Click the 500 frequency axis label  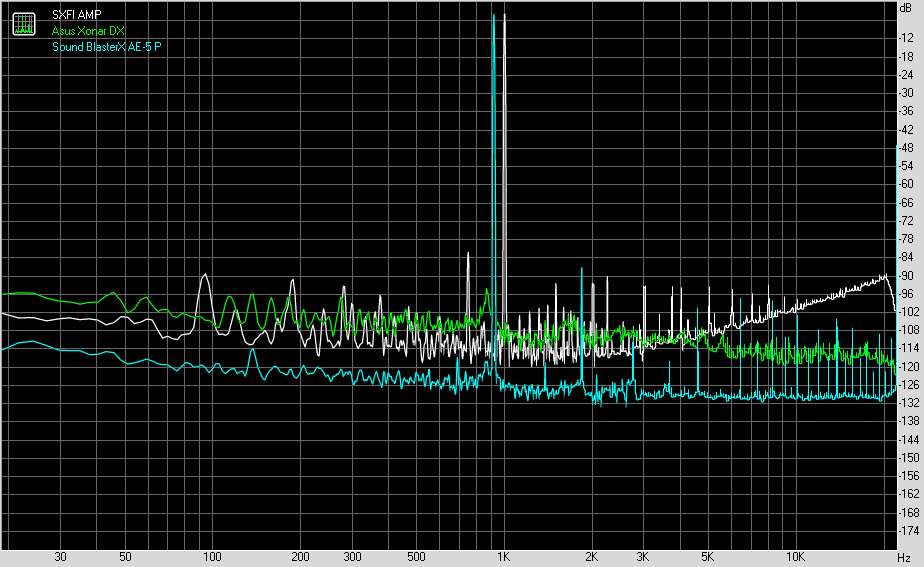click(416, 556)
